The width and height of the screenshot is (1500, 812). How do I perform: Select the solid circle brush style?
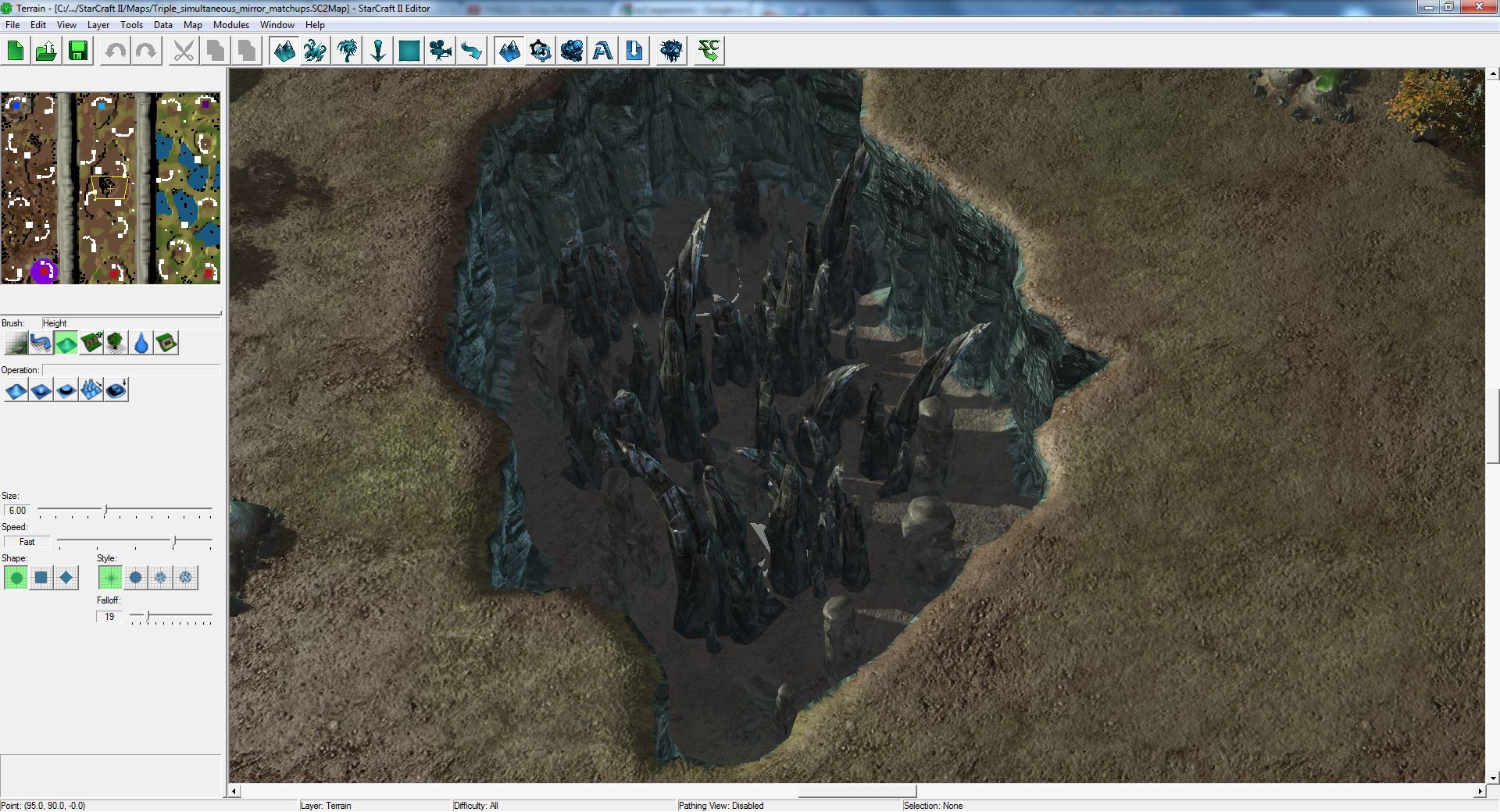pos(135,578)
